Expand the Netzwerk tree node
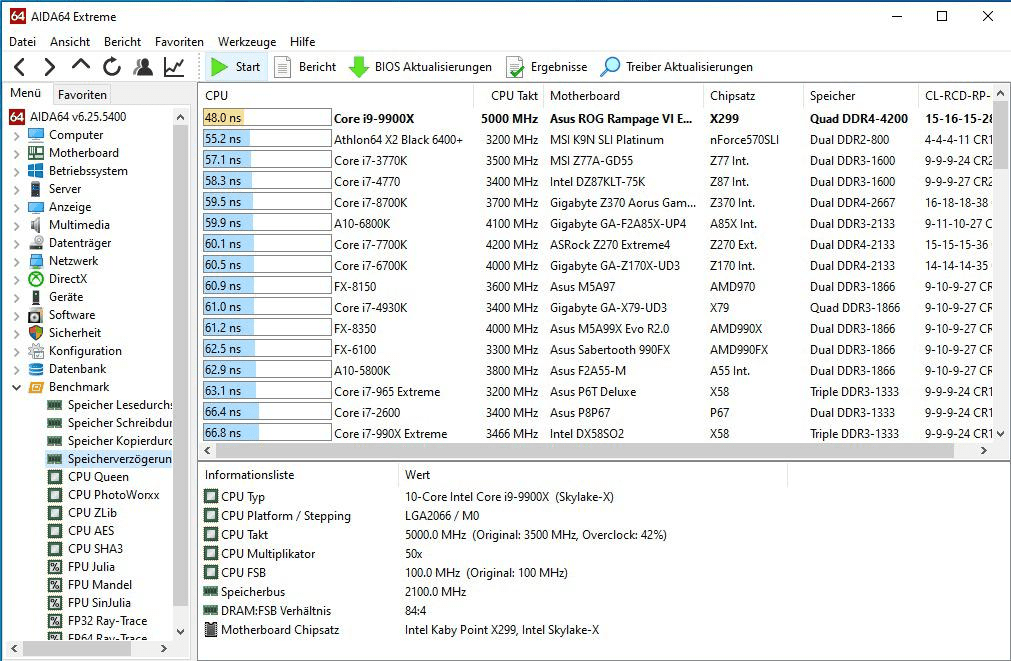Viewport: 1011px width, 661px height. (17, 262)
